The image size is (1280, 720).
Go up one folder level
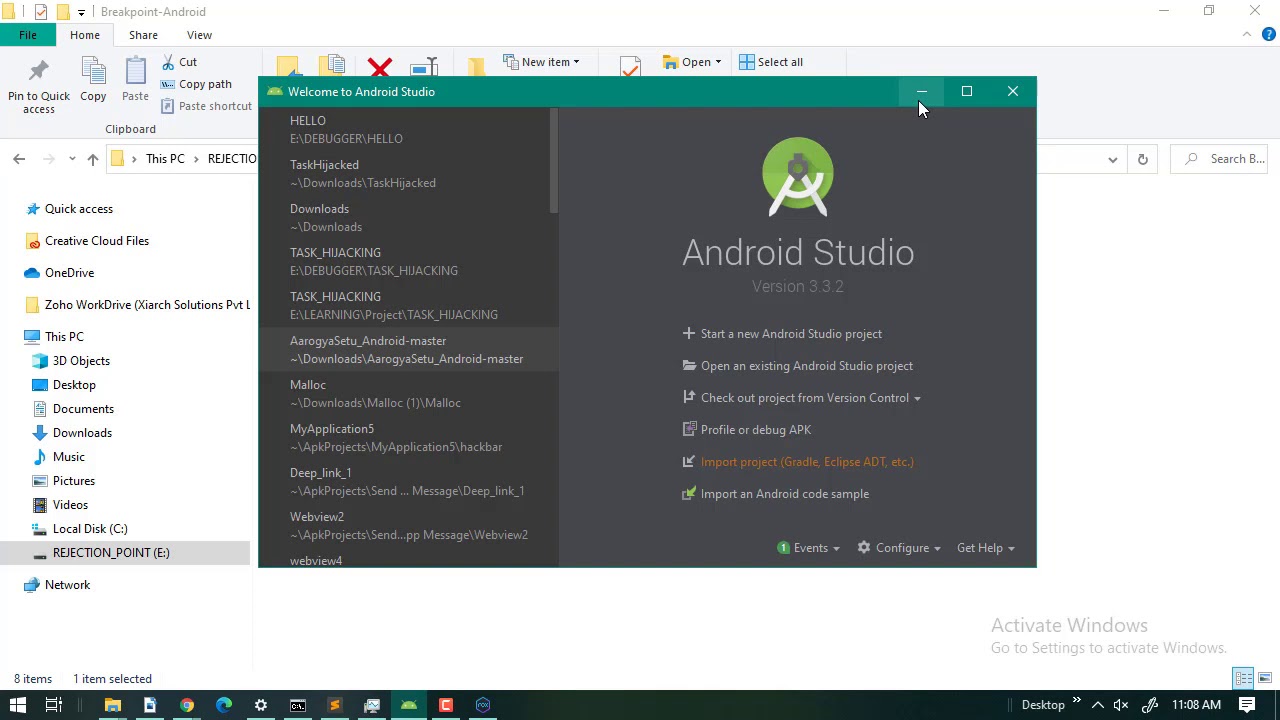tap(93, 159)
